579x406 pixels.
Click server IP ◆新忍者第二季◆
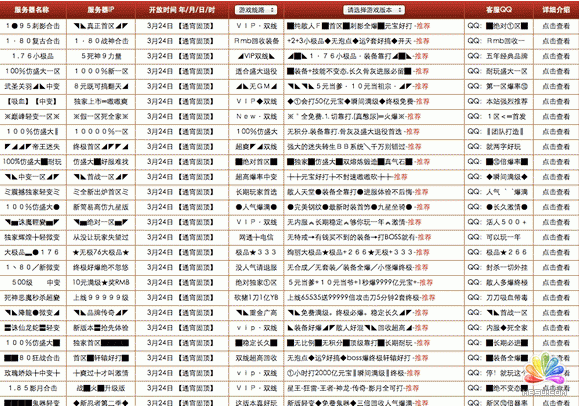[101, 403]
